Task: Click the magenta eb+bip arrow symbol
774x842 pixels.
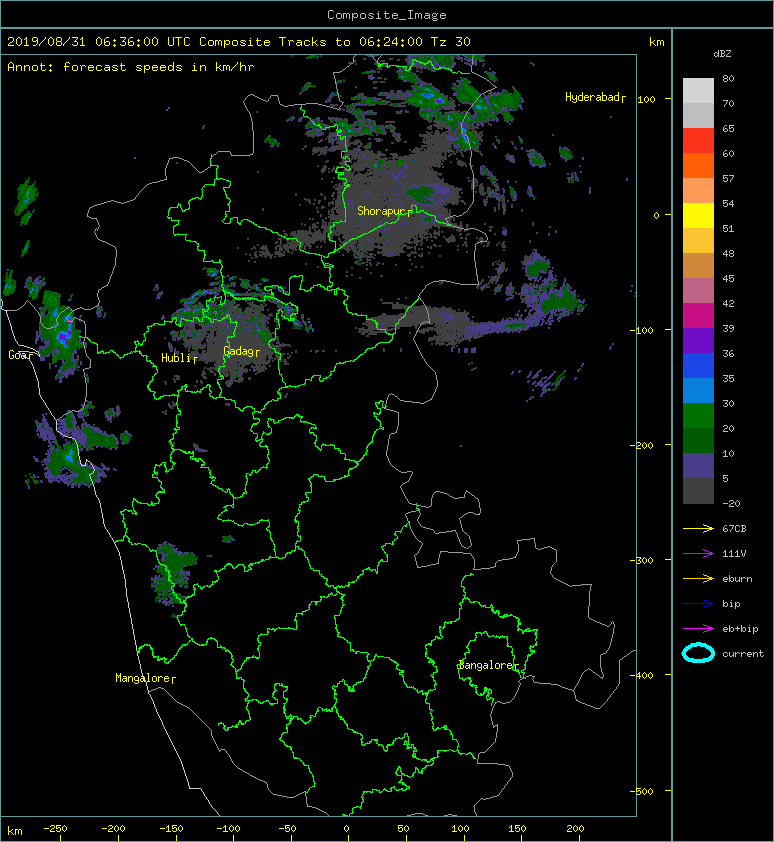Action: [x=698, y=629]
